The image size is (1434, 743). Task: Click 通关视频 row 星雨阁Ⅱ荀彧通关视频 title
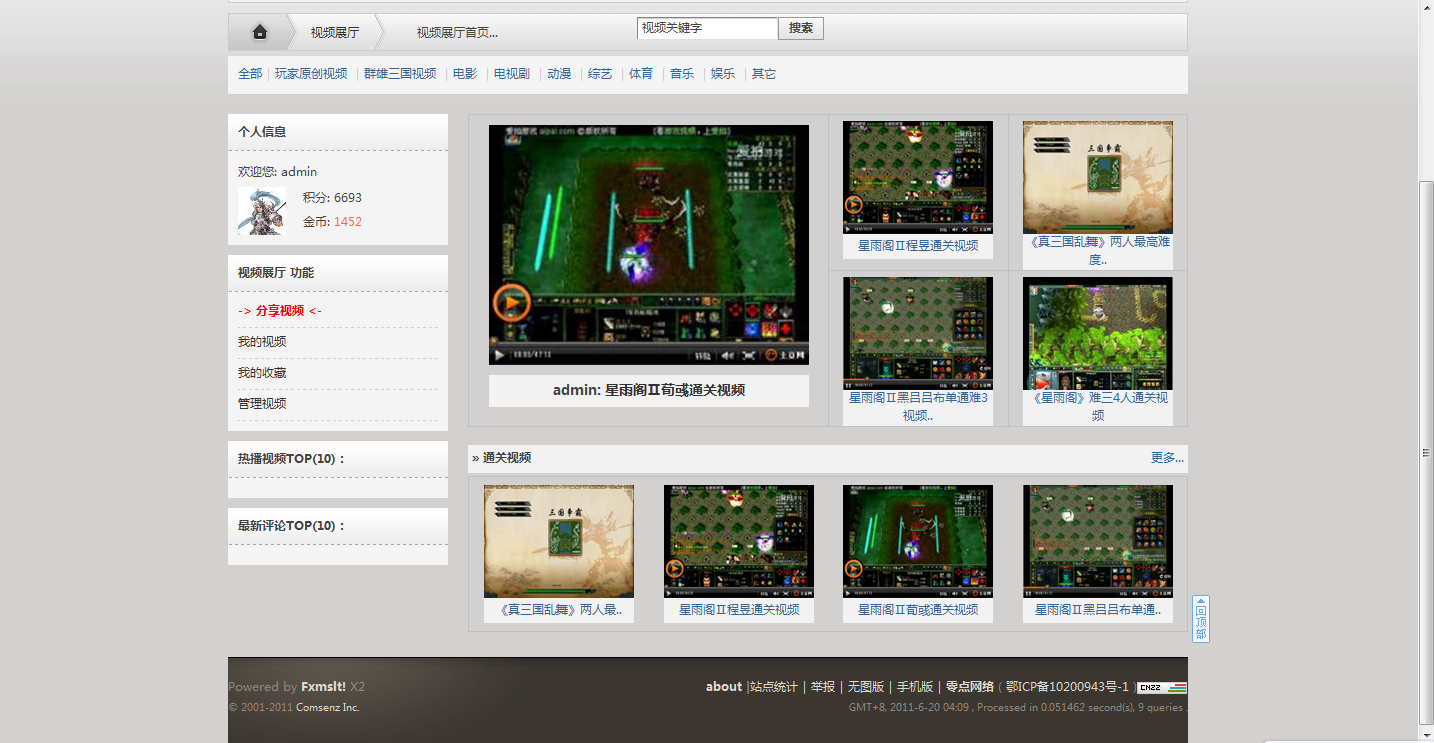(918, 610)
